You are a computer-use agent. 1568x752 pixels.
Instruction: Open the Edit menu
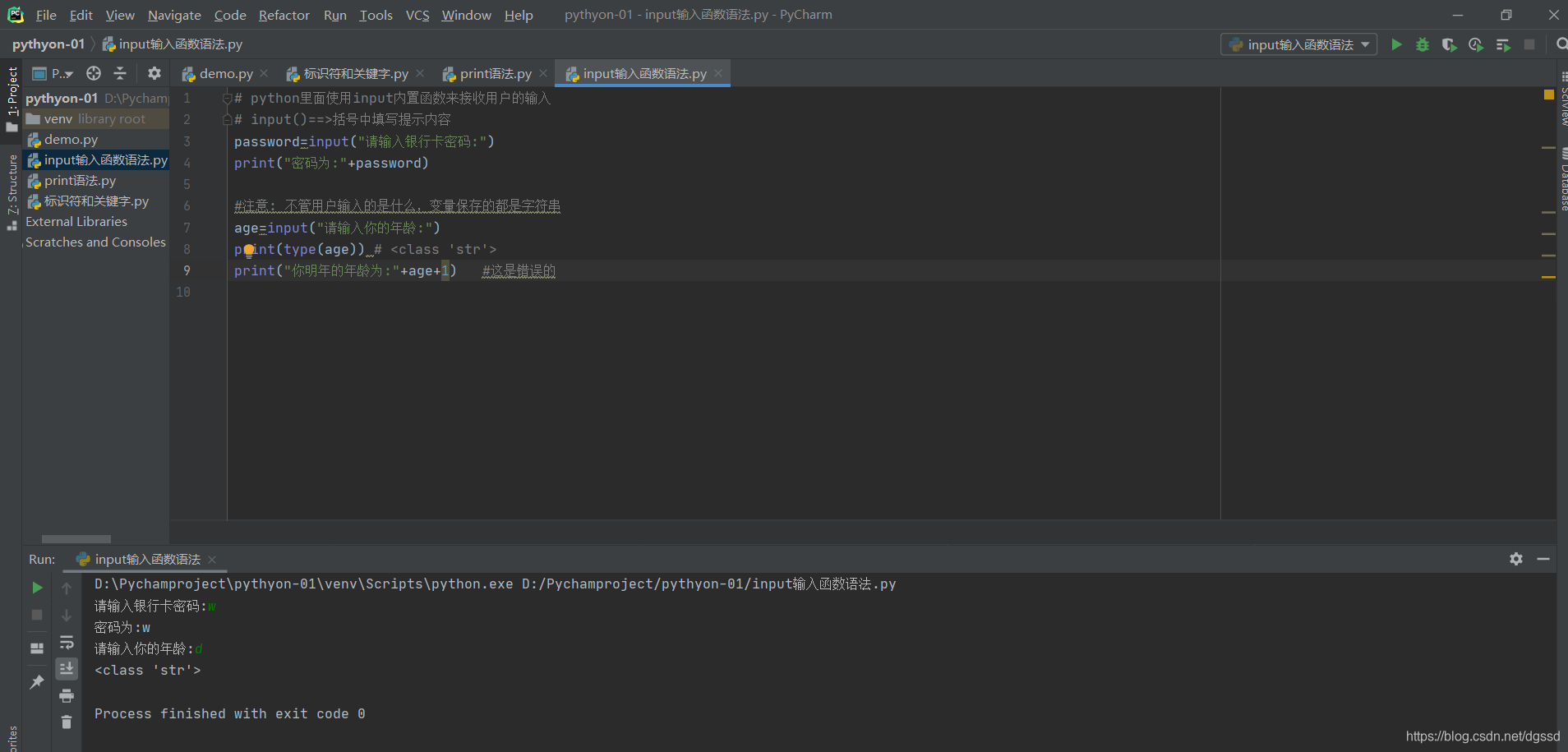(x=81, y=15)
